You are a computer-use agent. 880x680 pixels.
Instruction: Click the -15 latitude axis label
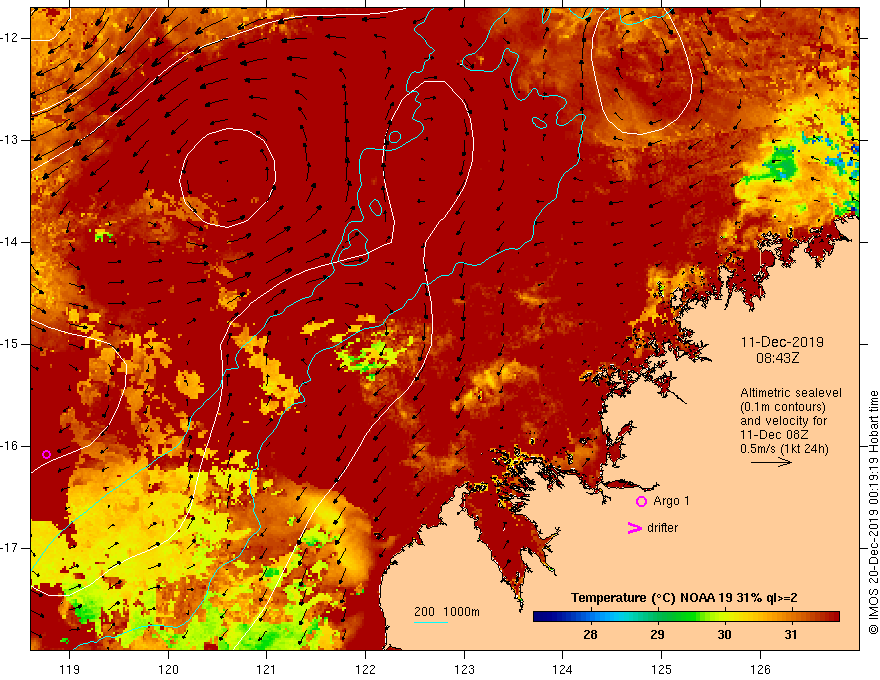point(10,344)
